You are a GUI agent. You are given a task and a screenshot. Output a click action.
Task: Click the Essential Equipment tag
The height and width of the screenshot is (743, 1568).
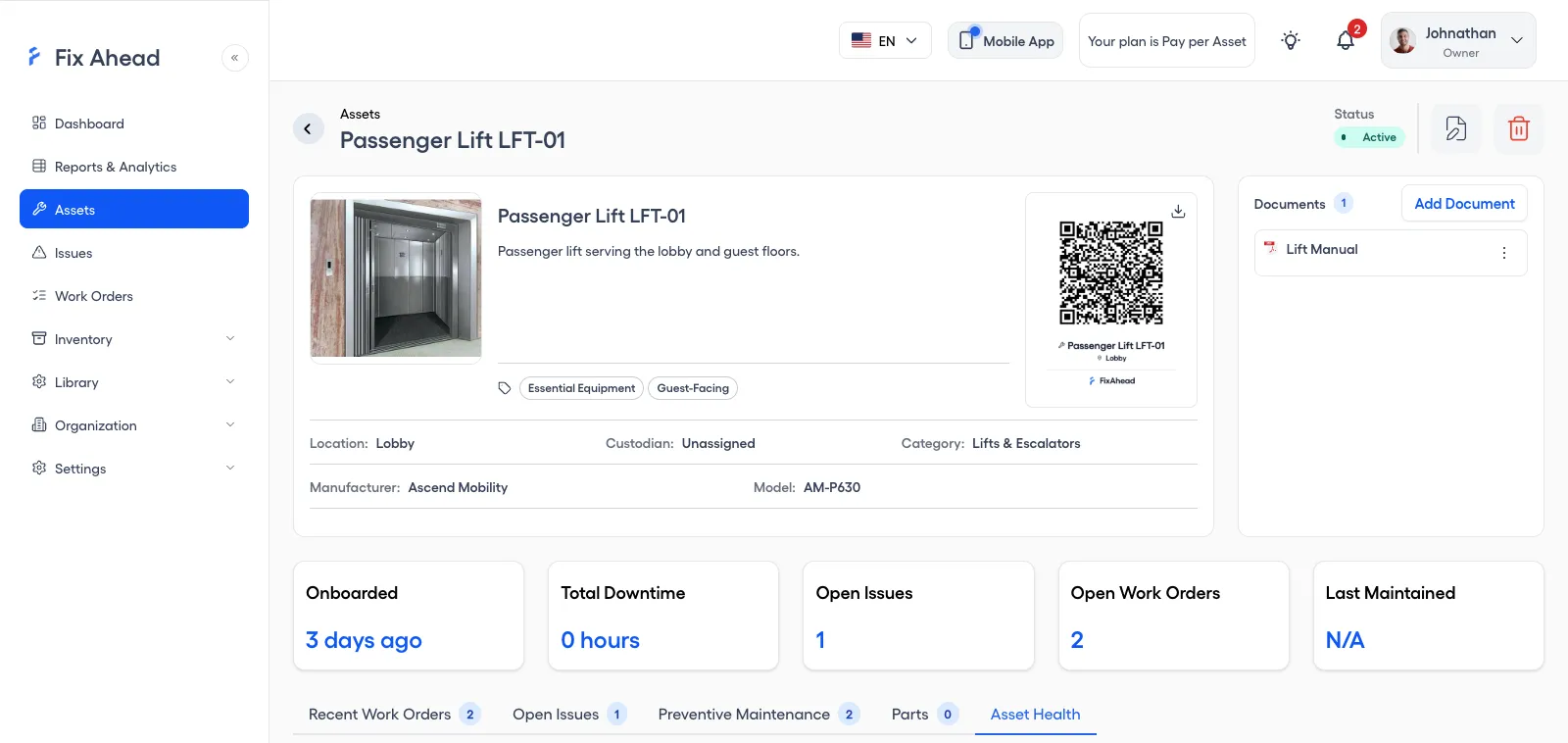pos(581,388)
